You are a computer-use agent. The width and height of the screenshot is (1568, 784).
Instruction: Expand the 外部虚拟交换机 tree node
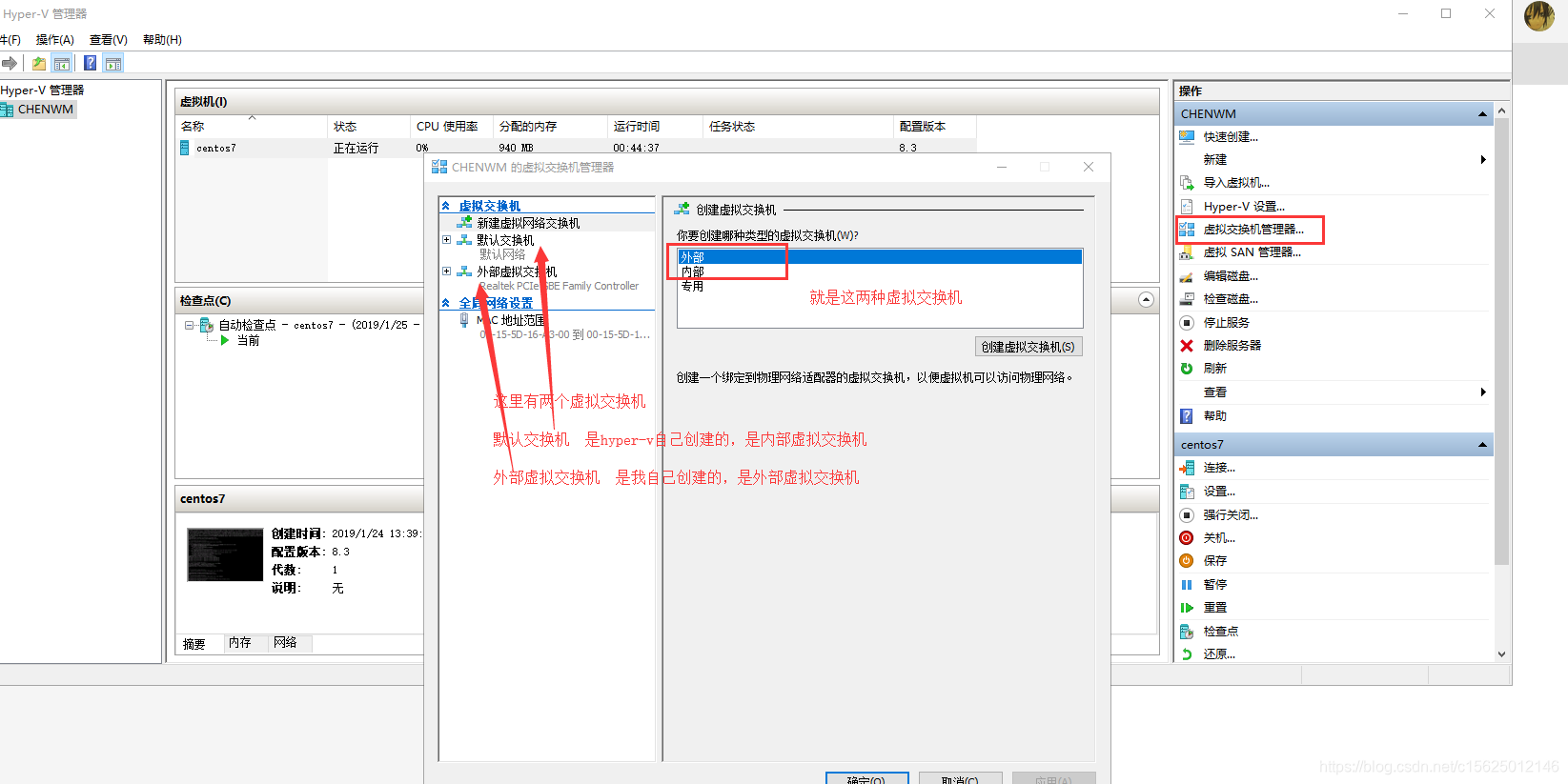pyautogui.click(x=446, y=271)
